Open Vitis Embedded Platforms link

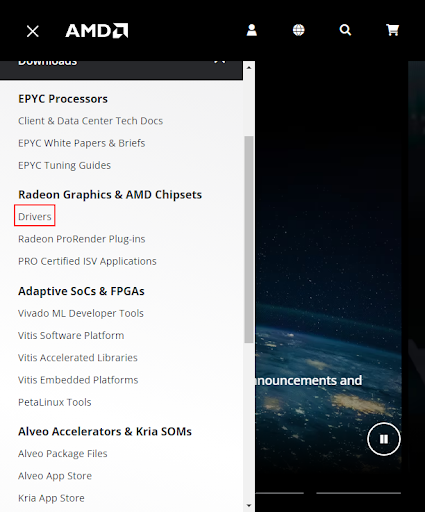pyautogui.click(x=78, y=380)
